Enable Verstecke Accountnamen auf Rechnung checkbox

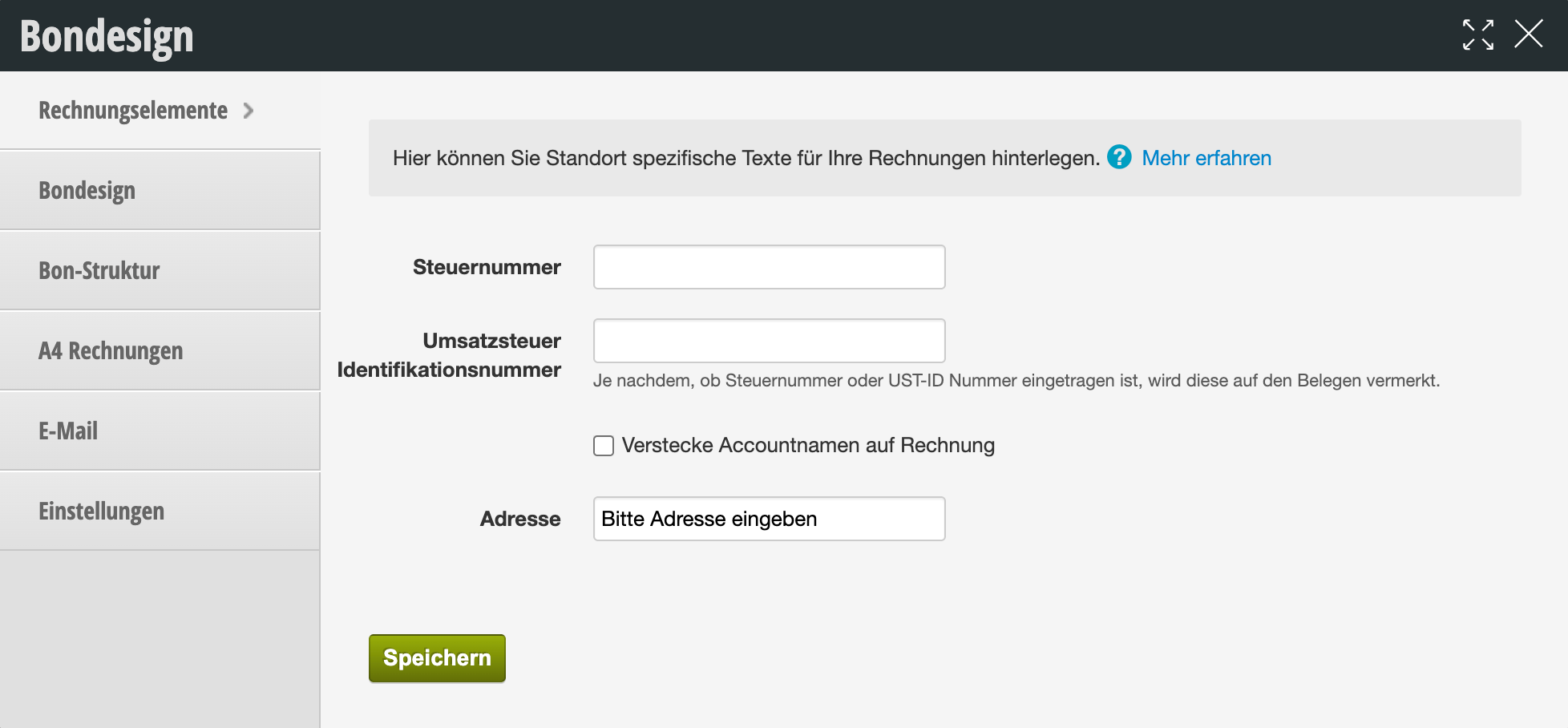604,446
